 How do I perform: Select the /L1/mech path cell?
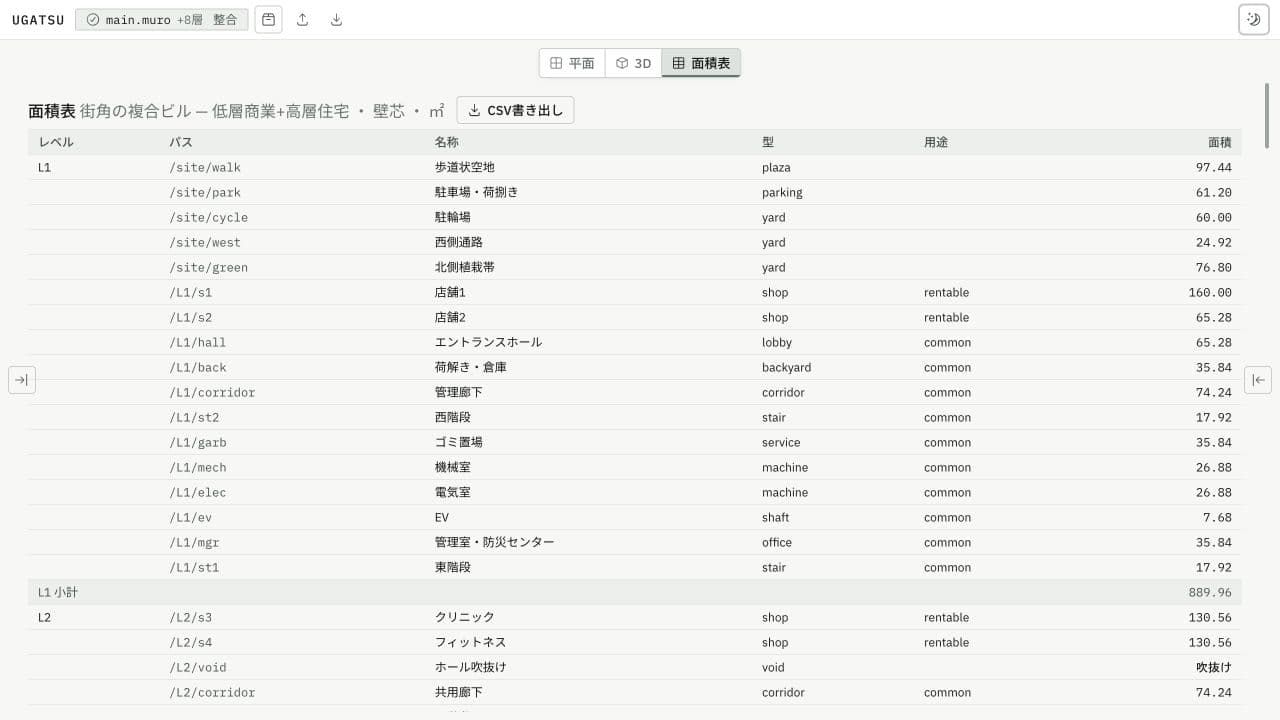198,467
